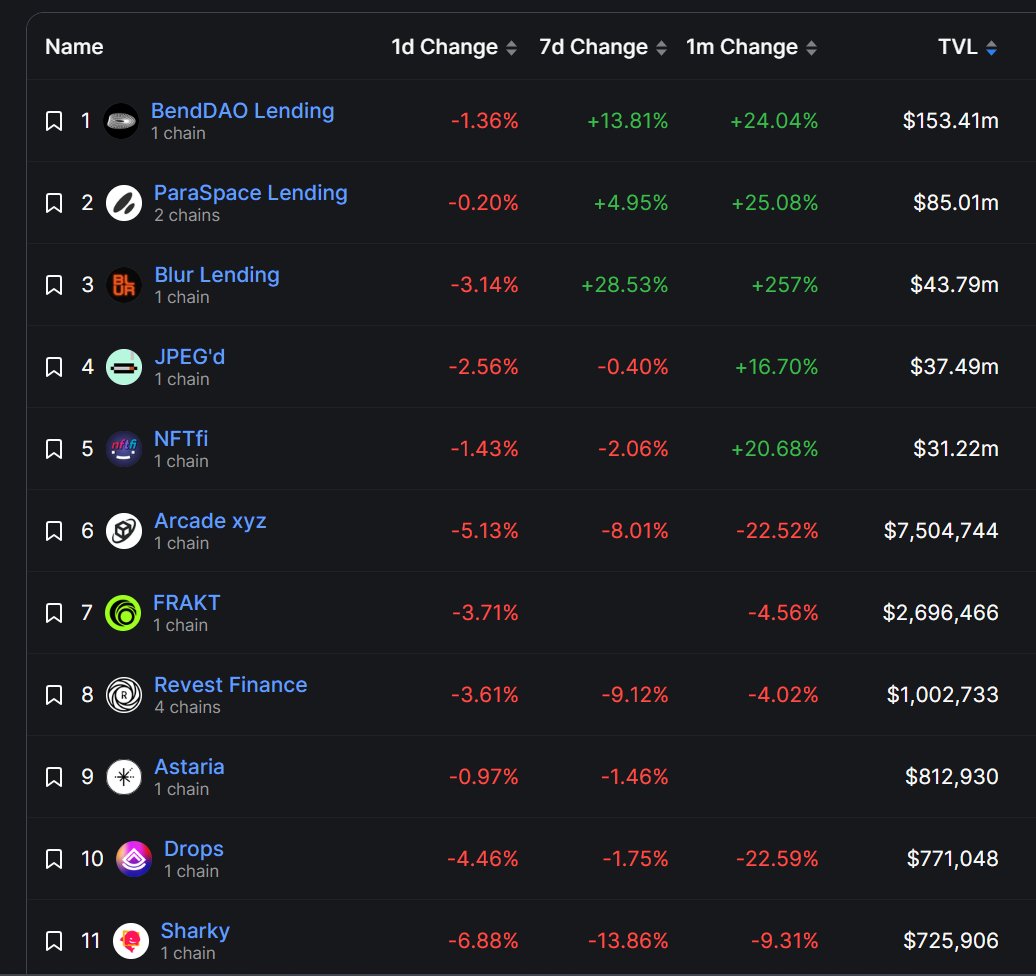Open FRAKT protocol page
This screenshot has width=1036, height=976.
pos(186,603)
